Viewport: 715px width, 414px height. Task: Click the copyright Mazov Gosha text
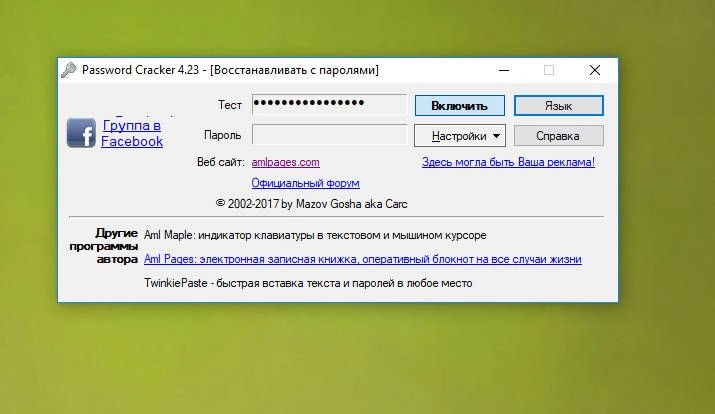point(311,204)
